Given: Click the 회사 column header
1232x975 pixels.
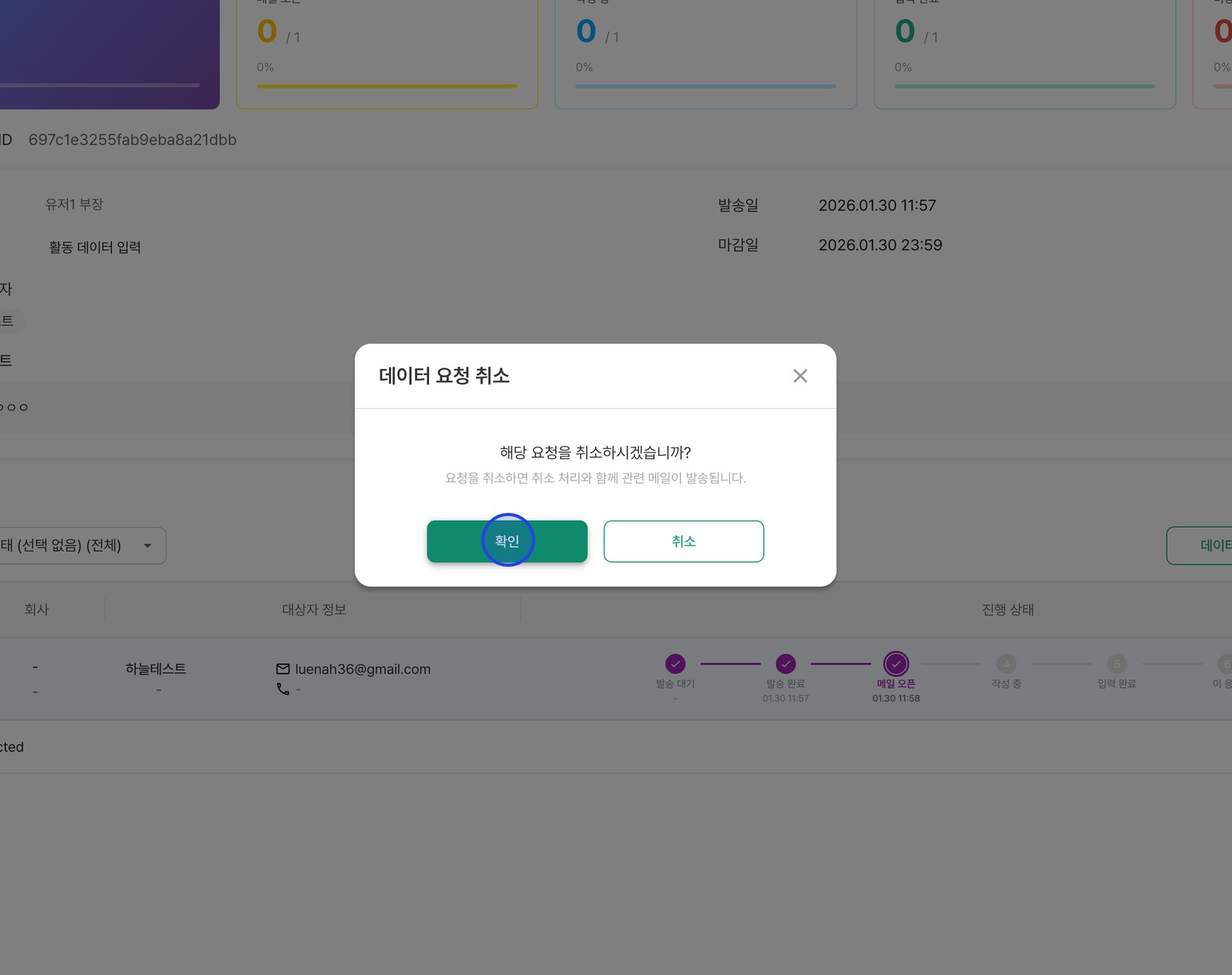Looking at the screenshot, I should pos(36,609).
